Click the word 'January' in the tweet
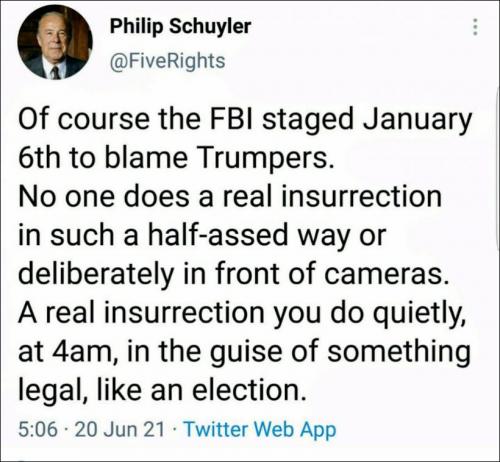 [417, 121]
